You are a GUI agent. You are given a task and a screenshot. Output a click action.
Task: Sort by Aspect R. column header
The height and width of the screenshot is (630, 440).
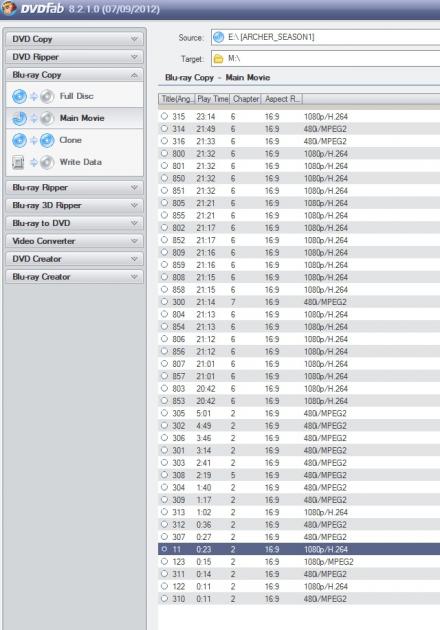(282, 99)
